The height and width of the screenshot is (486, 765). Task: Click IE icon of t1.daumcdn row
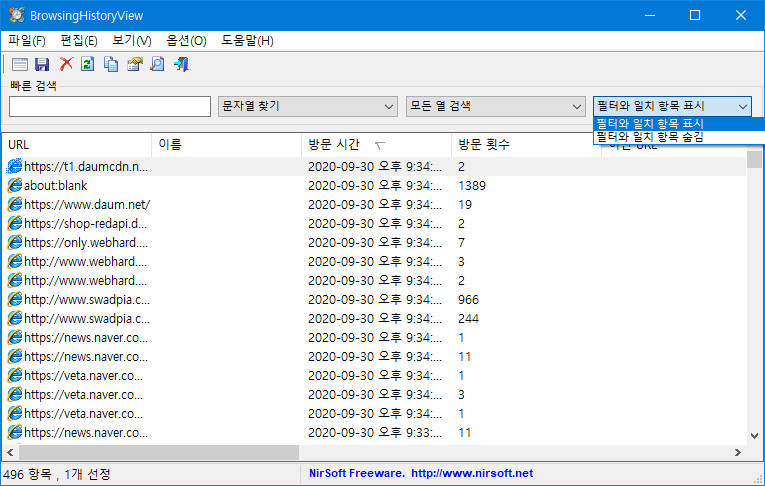pyautogui.click(x=15, y=166)
